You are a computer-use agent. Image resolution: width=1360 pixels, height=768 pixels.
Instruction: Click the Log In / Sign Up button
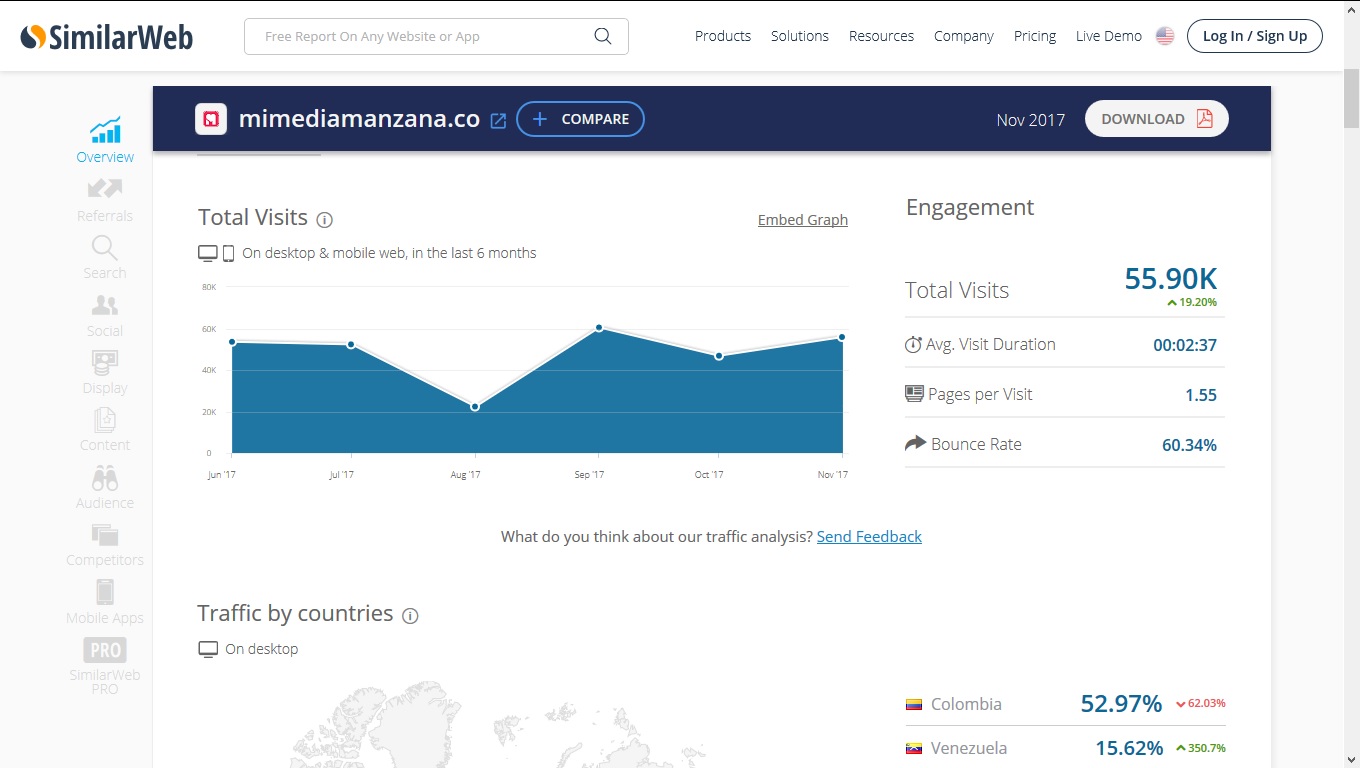[x=1255, y=36]
